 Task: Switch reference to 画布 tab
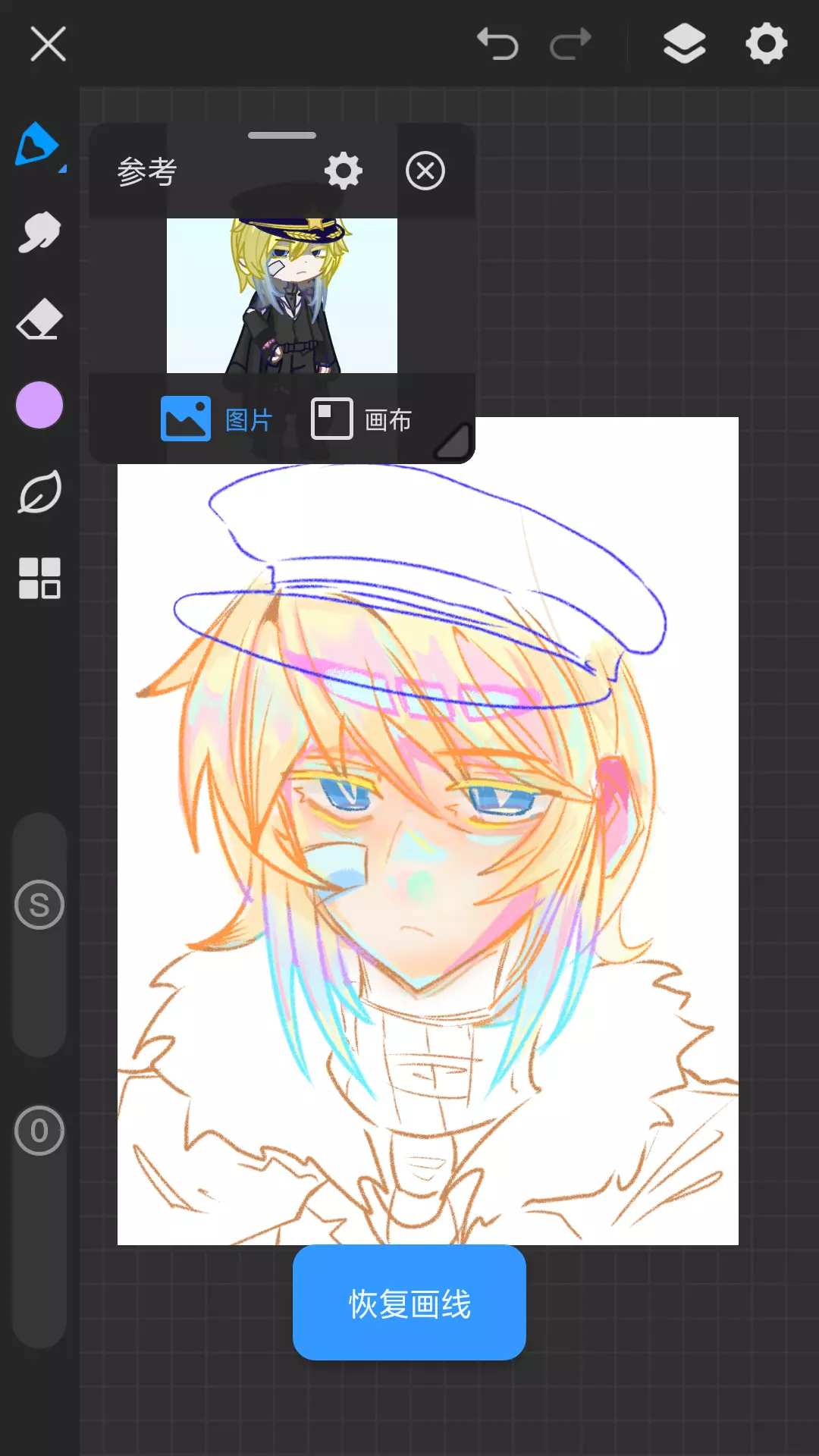(x=362, y=419)
